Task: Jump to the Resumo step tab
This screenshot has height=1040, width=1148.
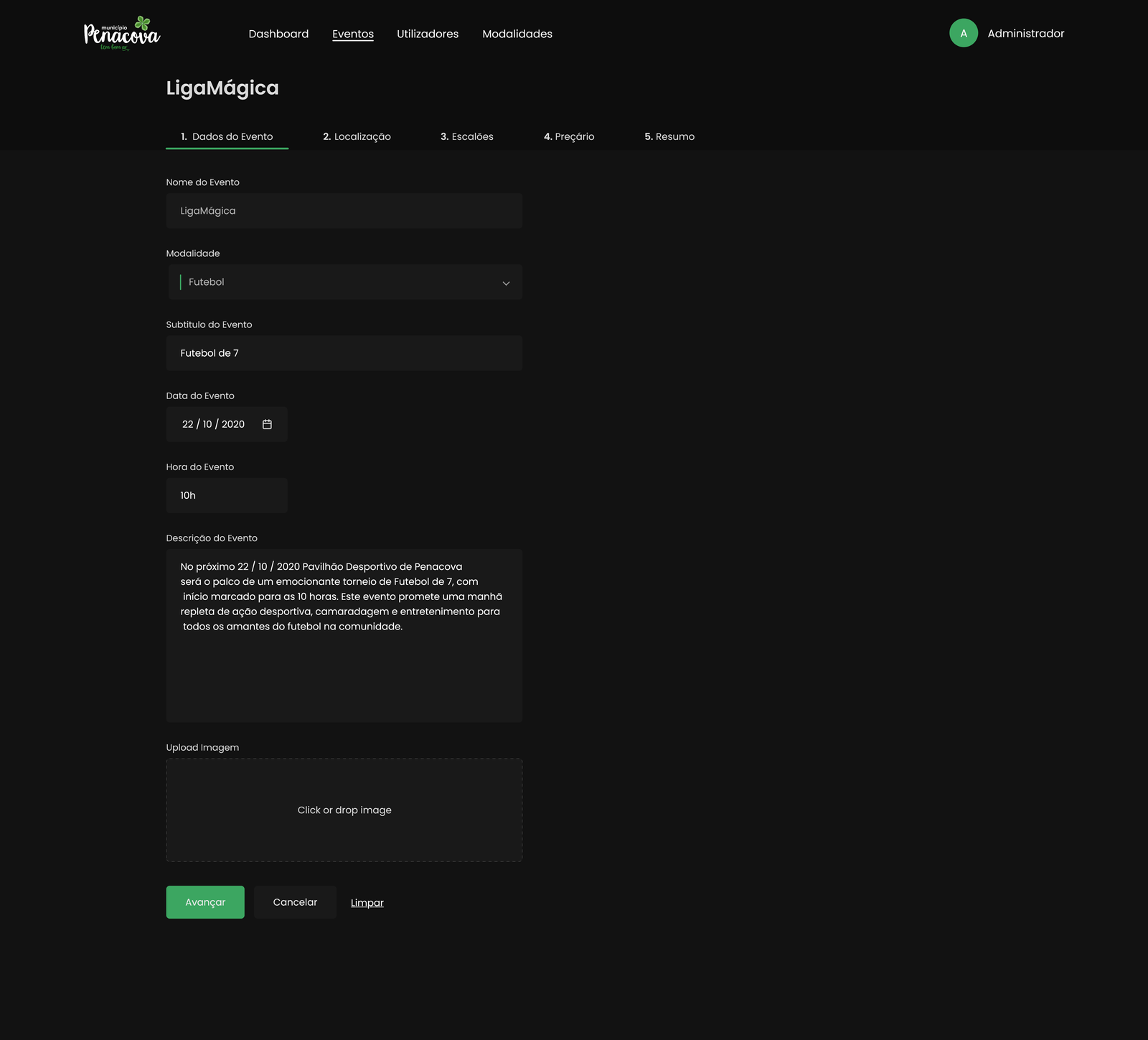Action: [x=669, y=136]
